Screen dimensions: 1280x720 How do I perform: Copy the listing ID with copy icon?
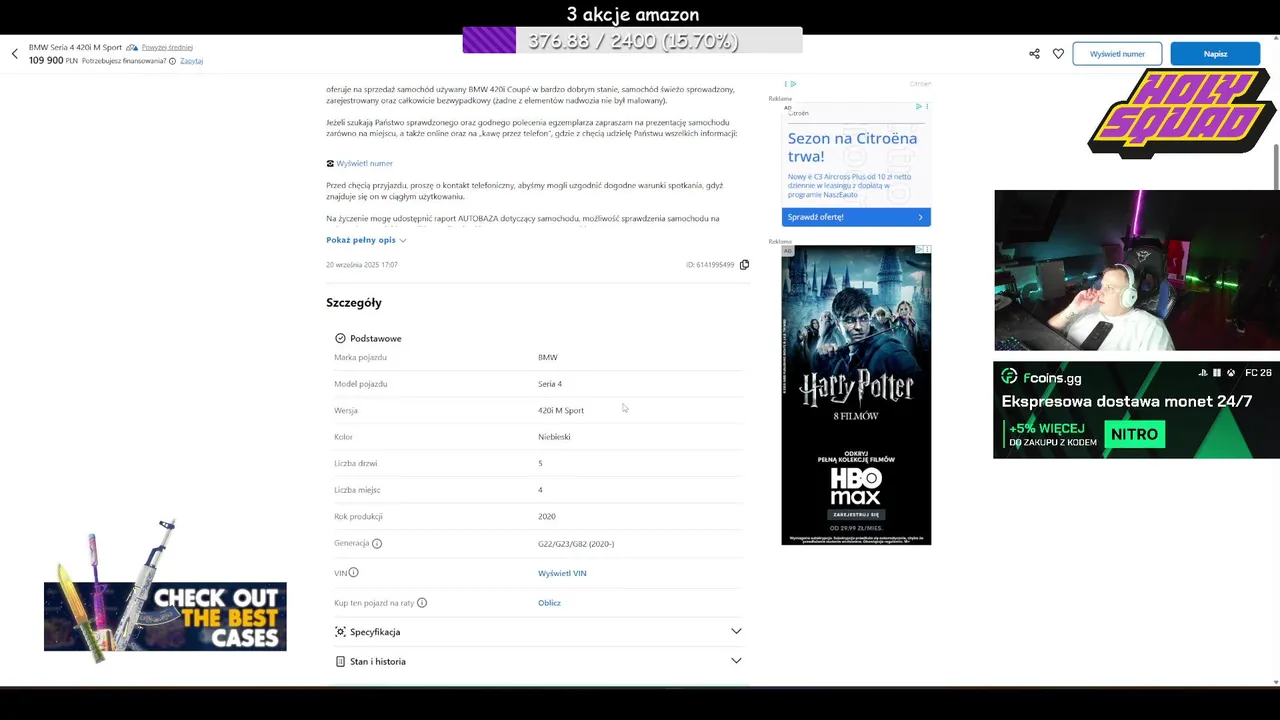pos(744,265)
